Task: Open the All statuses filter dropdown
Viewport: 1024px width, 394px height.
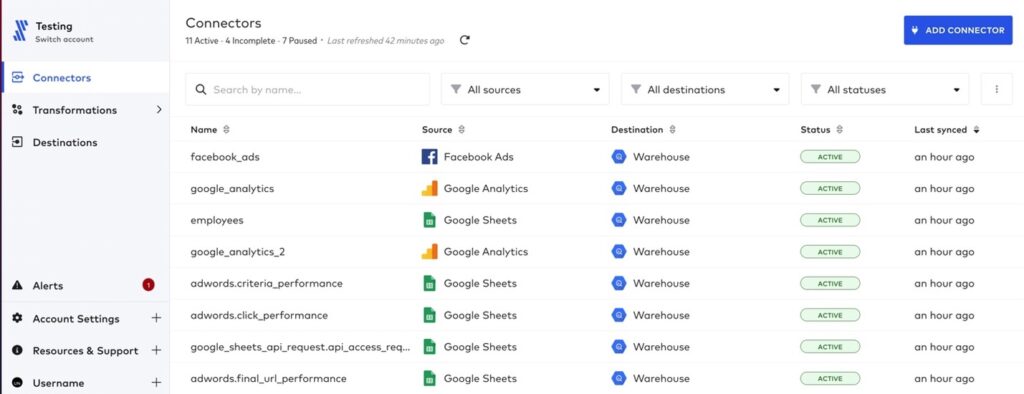Action: pos(885,90)
